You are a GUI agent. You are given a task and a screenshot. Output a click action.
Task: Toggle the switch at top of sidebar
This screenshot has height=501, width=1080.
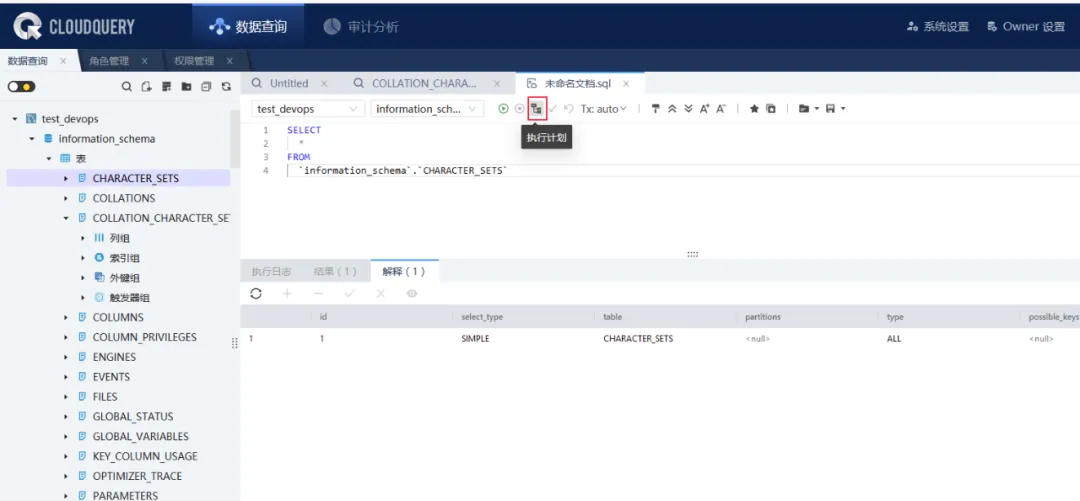[21, 87]
